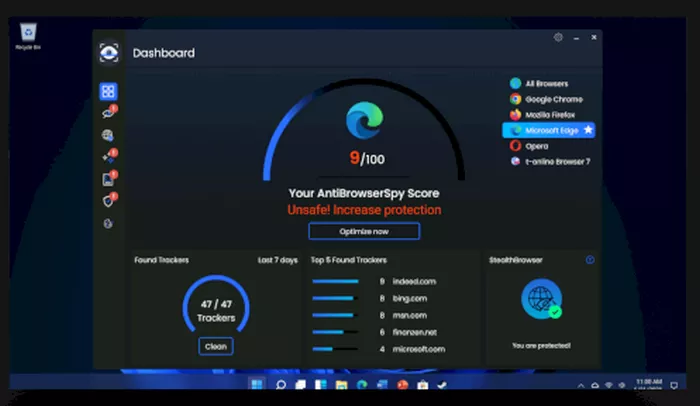Open the shield sidebar icon with badge
The width and height of the screenshot is (700, 406).
[109, 201]
